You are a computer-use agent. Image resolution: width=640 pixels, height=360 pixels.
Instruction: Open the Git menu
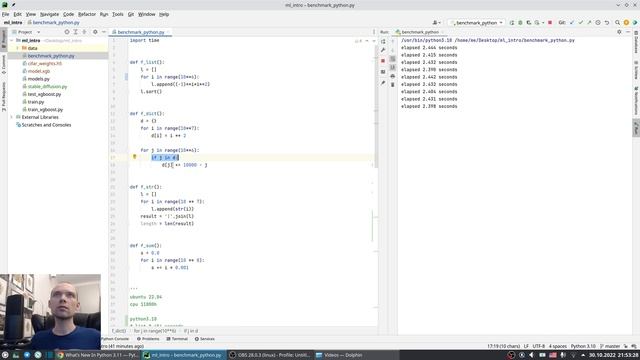tap(131, 14)
